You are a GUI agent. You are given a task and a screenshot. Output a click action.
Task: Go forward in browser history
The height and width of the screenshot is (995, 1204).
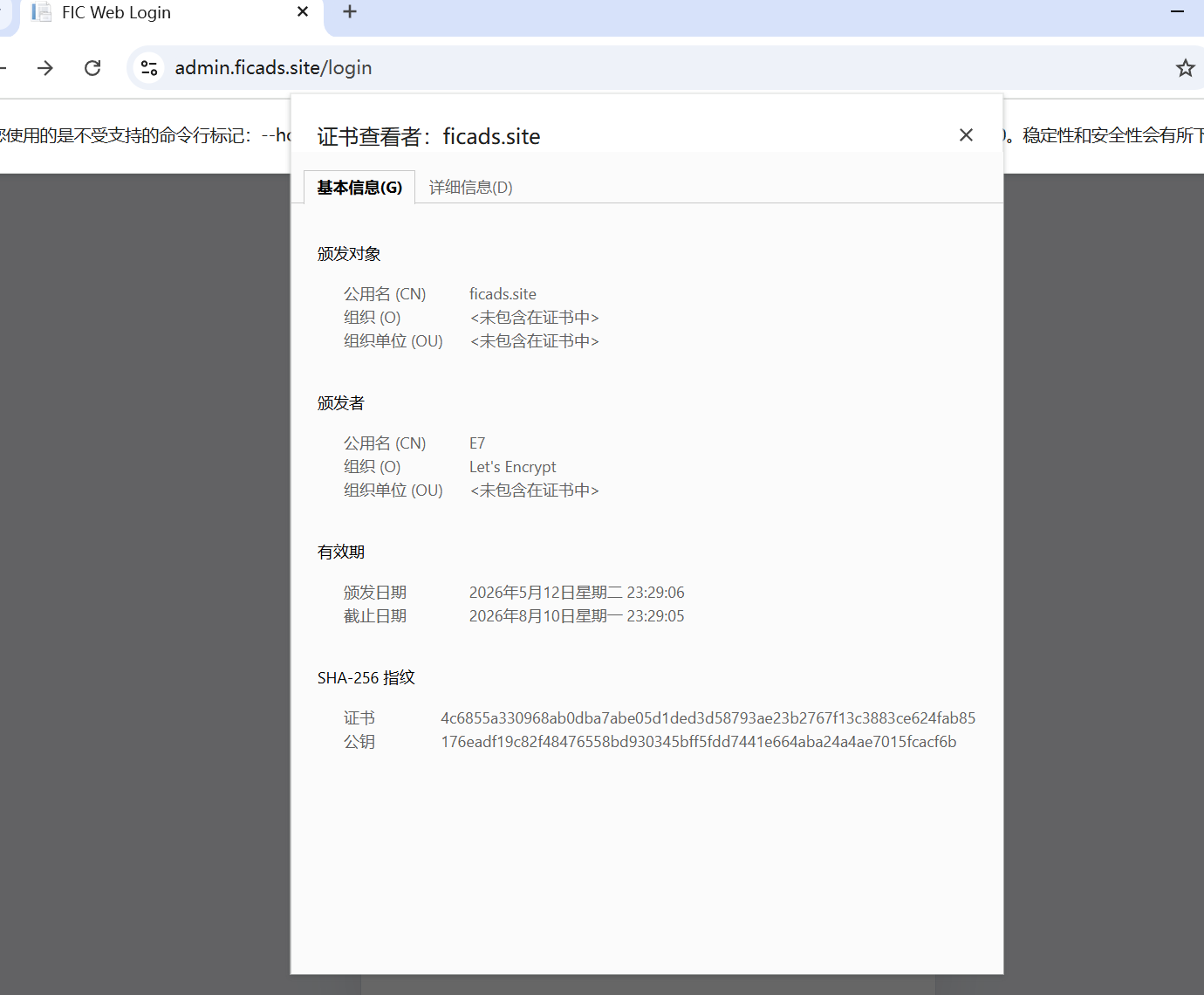point(45,68)
